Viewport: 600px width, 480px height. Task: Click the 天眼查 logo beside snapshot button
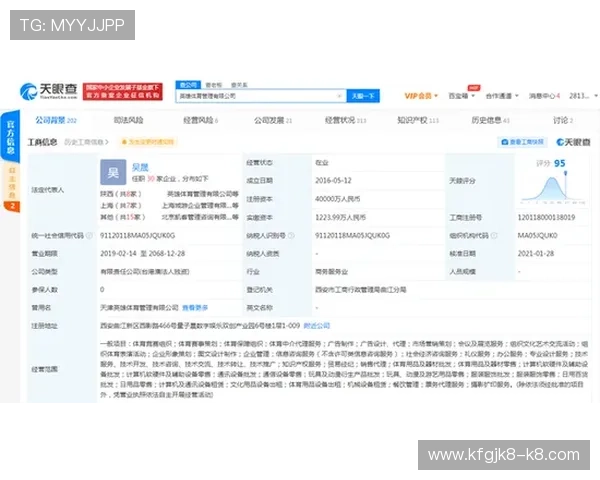coord(573,142)
